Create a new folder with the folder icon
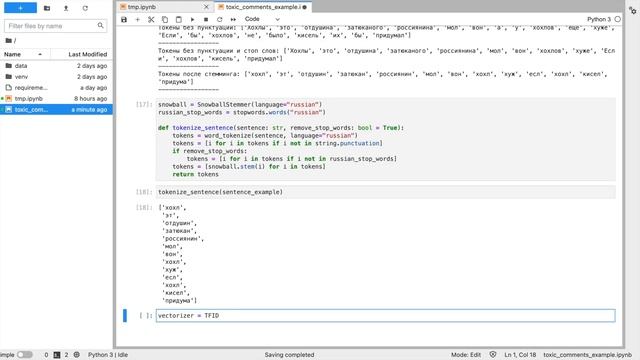The height and width of the screenshot is (360, 640). [47, 8]
